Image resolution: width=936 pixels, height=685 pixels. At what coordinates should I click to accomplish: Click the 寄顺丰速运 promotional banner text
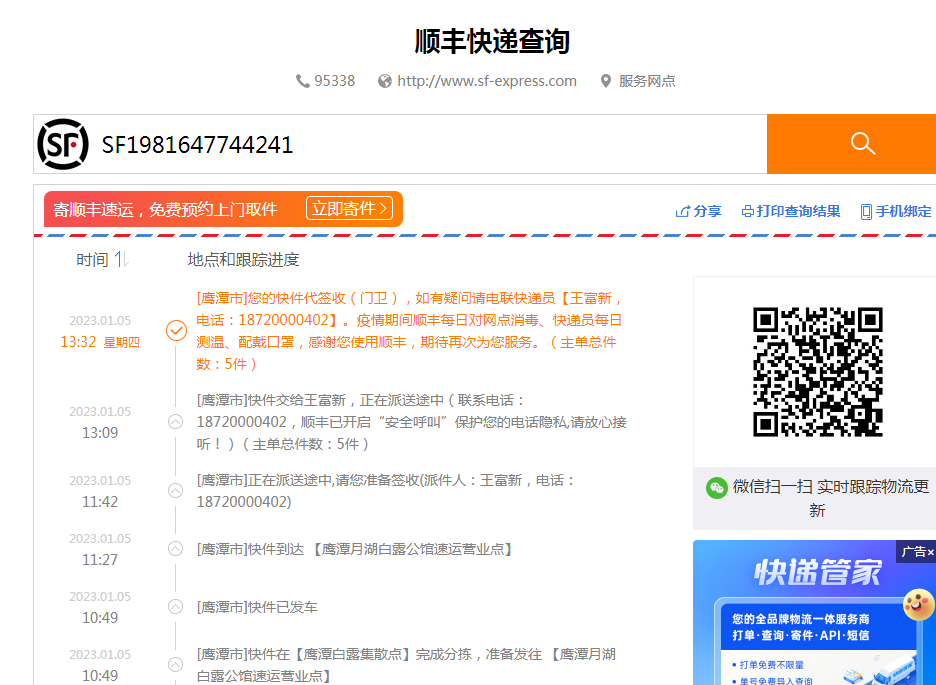tap(165, 209)
